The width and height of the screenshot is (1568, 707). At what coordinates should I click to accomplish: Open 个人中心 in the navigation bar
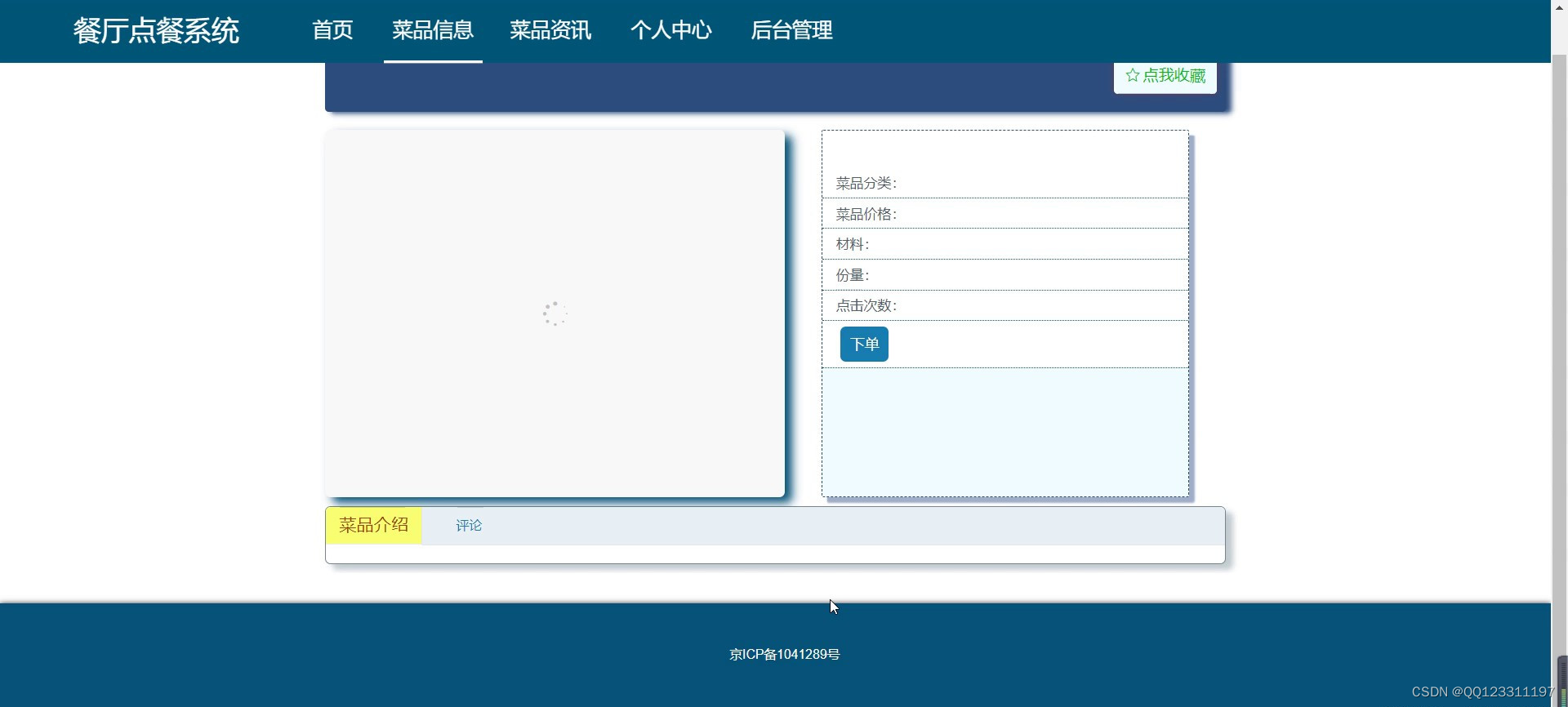671,31
